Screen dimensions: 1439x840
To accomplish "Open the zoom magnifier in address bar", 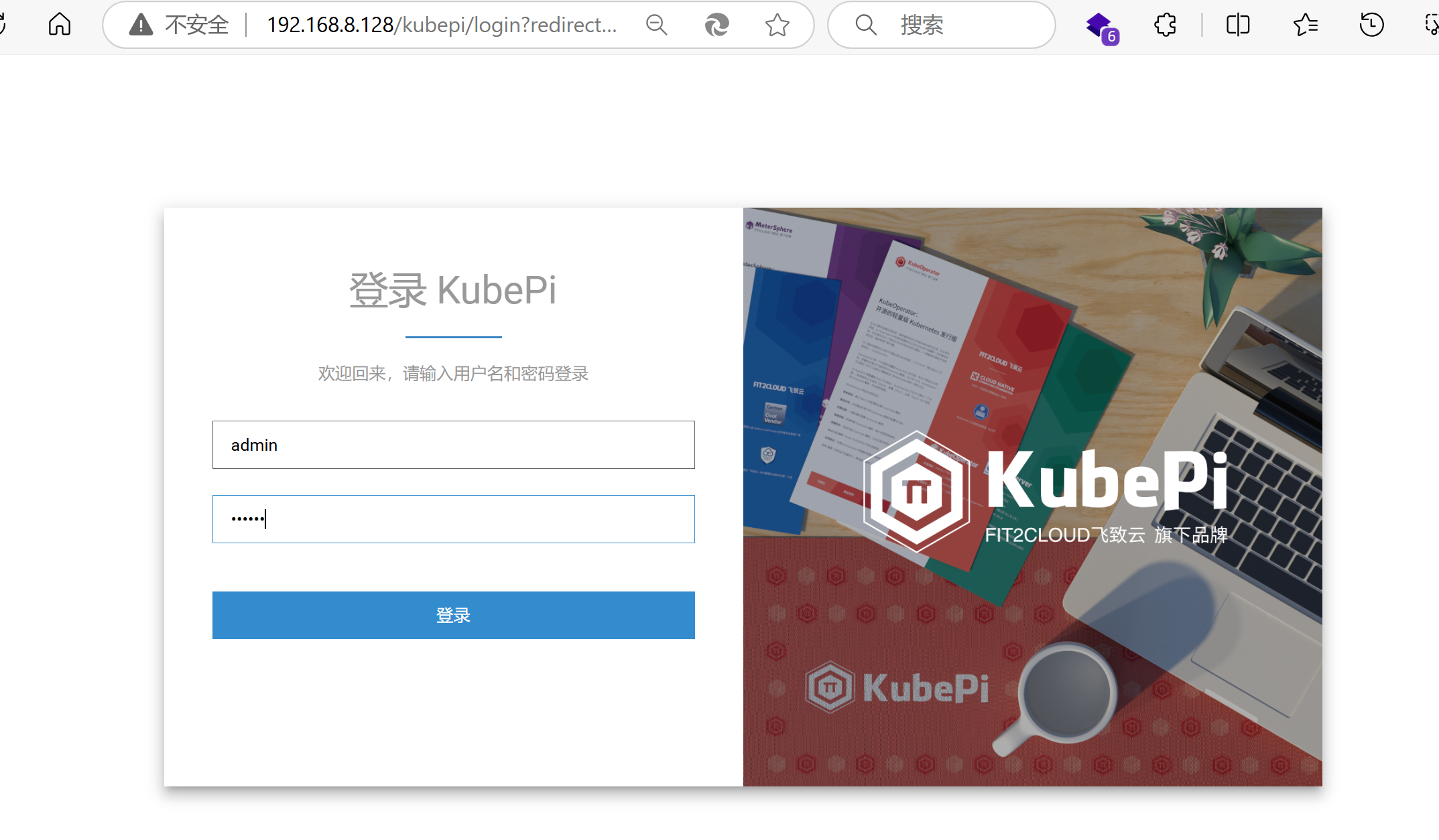I will [656, 25].
